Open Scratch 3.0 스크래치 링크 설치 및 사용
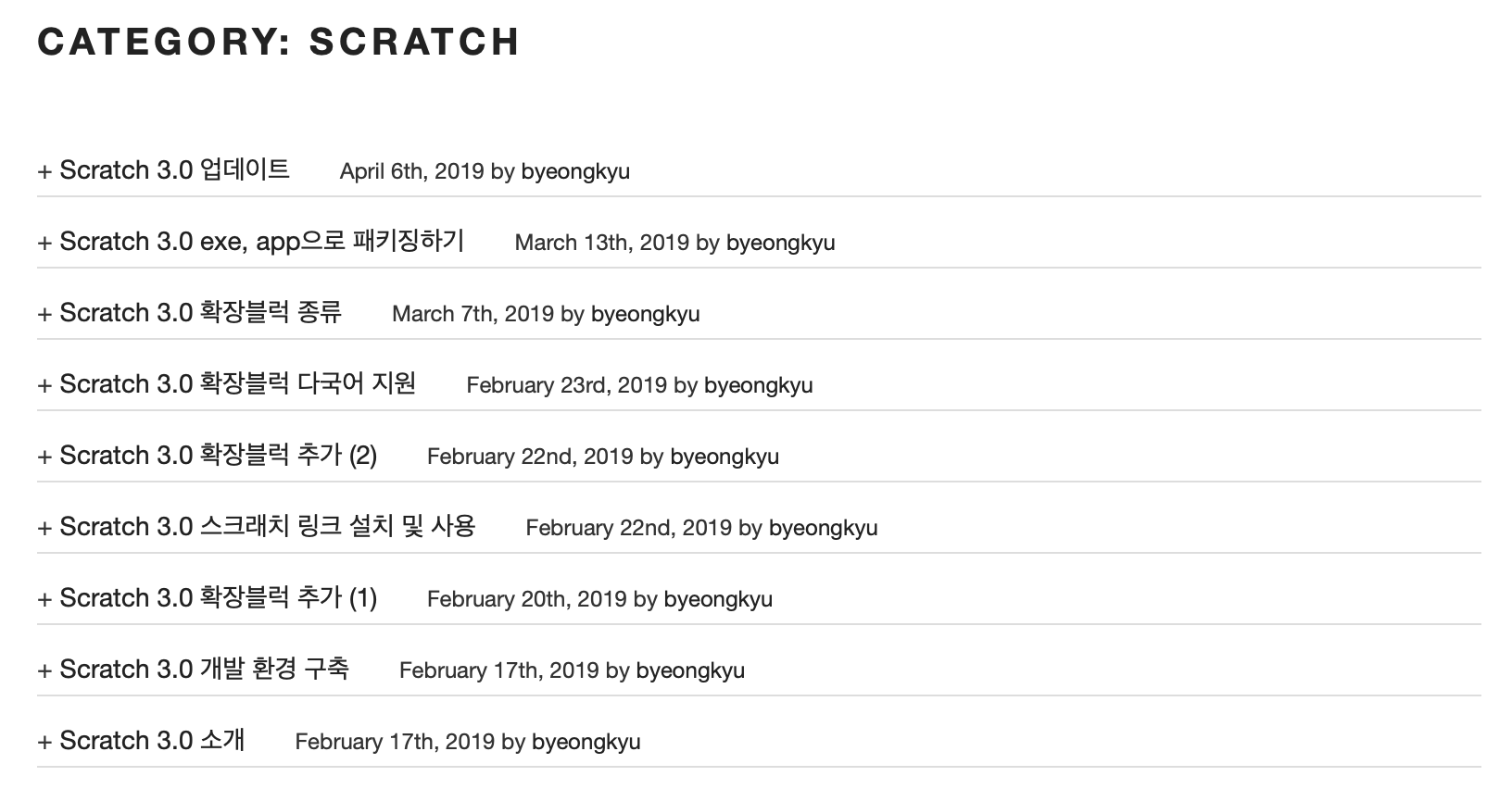The image size is (1512, 789). coord(268,528)
